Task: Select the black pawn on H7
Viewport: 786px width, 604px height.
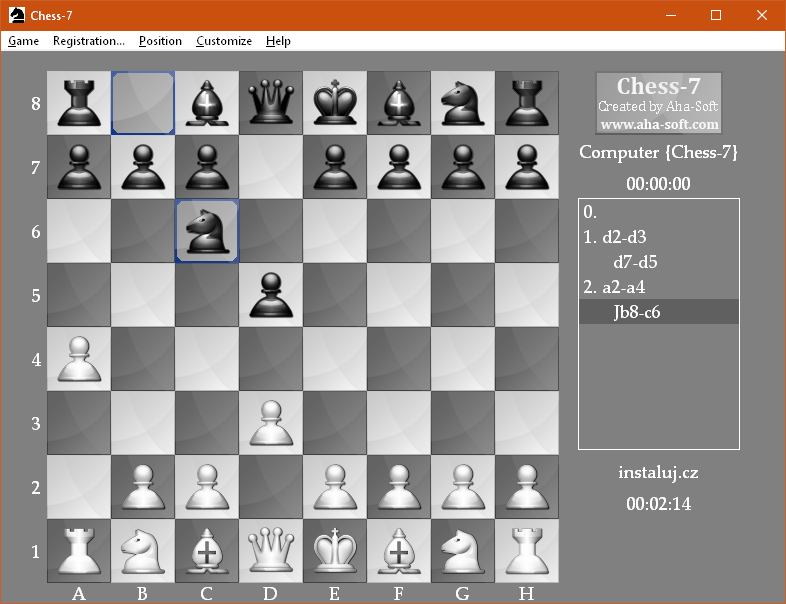Action: click(x=527, y=167)
